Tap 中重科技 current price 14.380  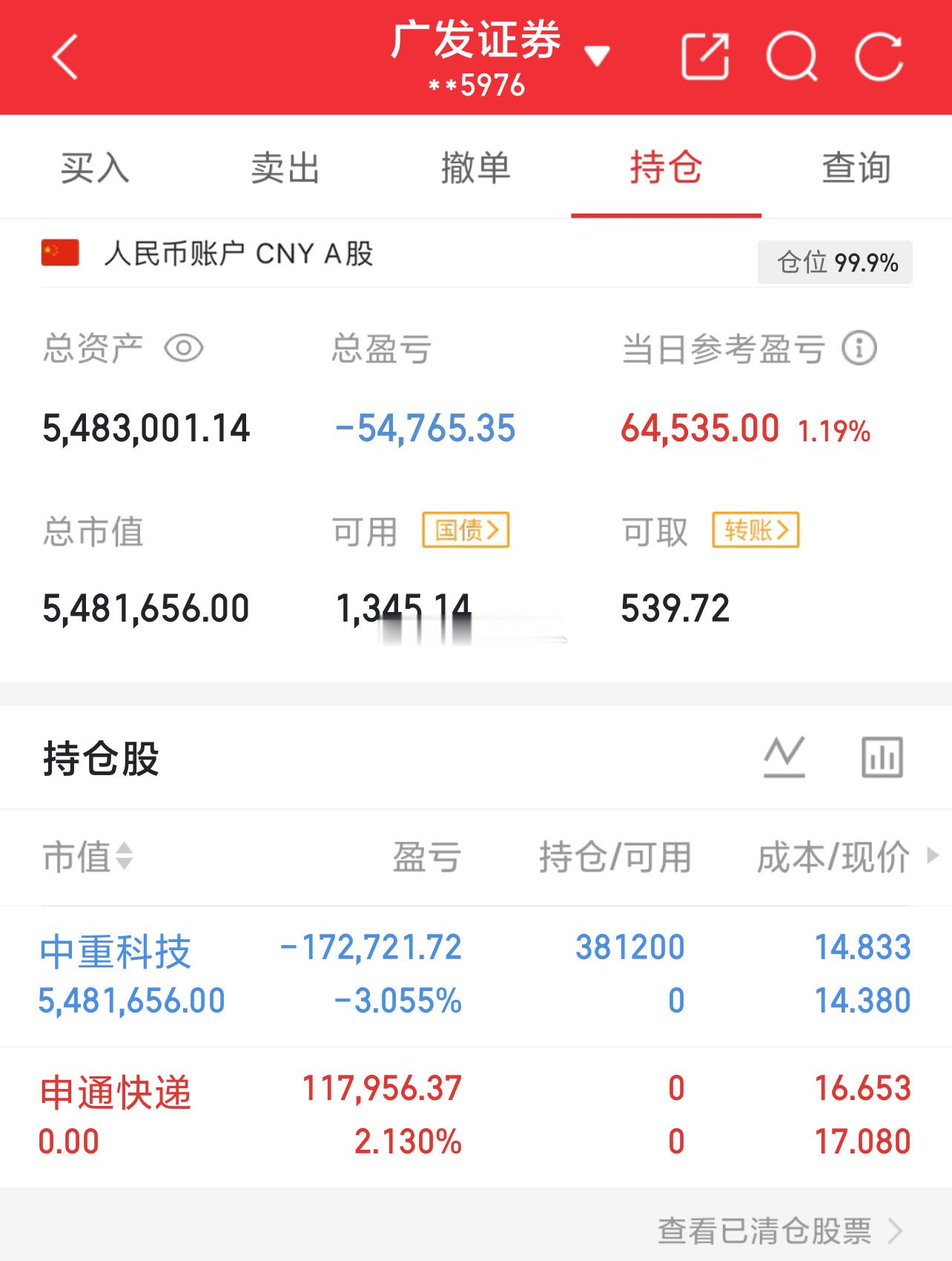pos(863,1001)
